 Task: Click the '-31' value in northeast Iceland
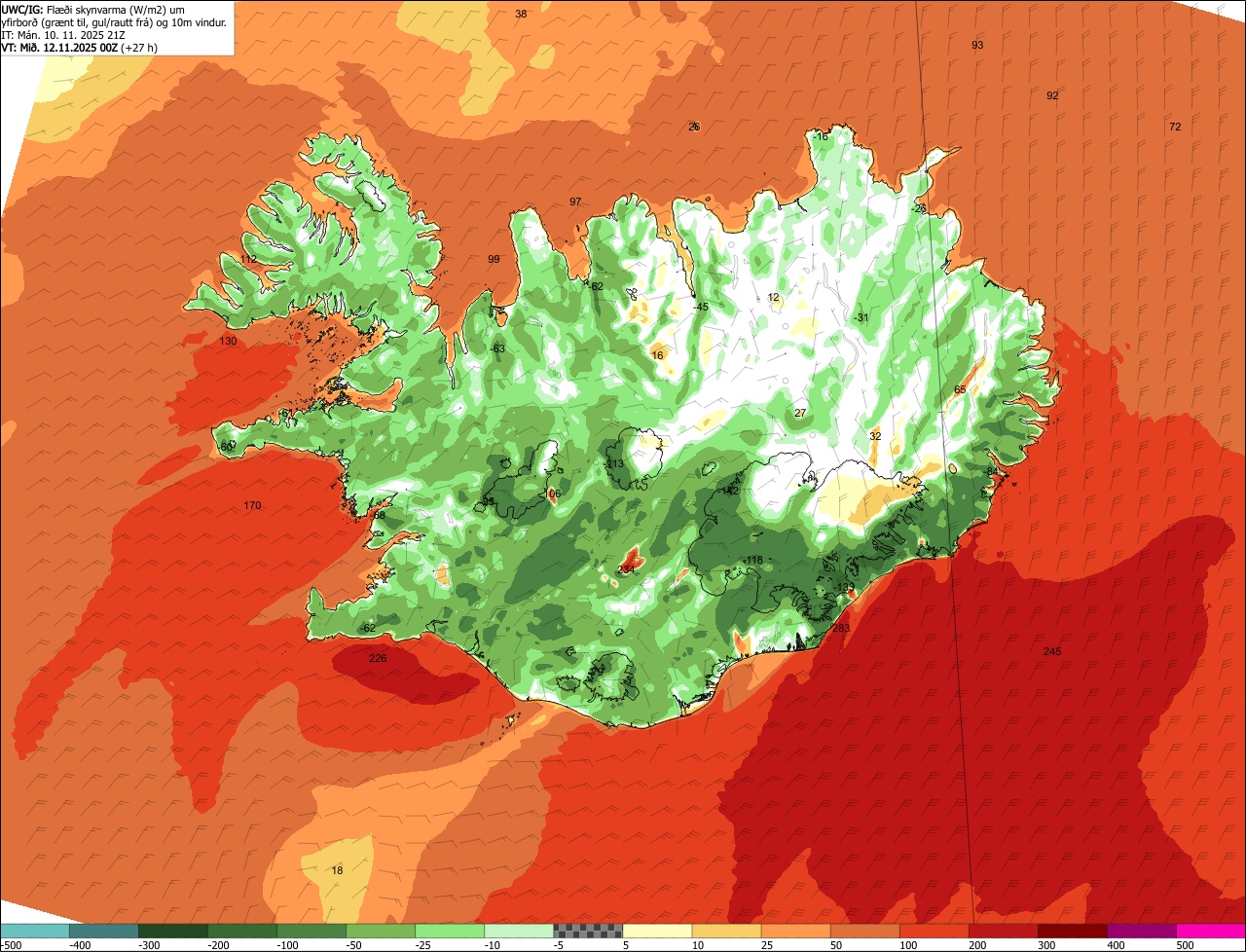point(861,317)
